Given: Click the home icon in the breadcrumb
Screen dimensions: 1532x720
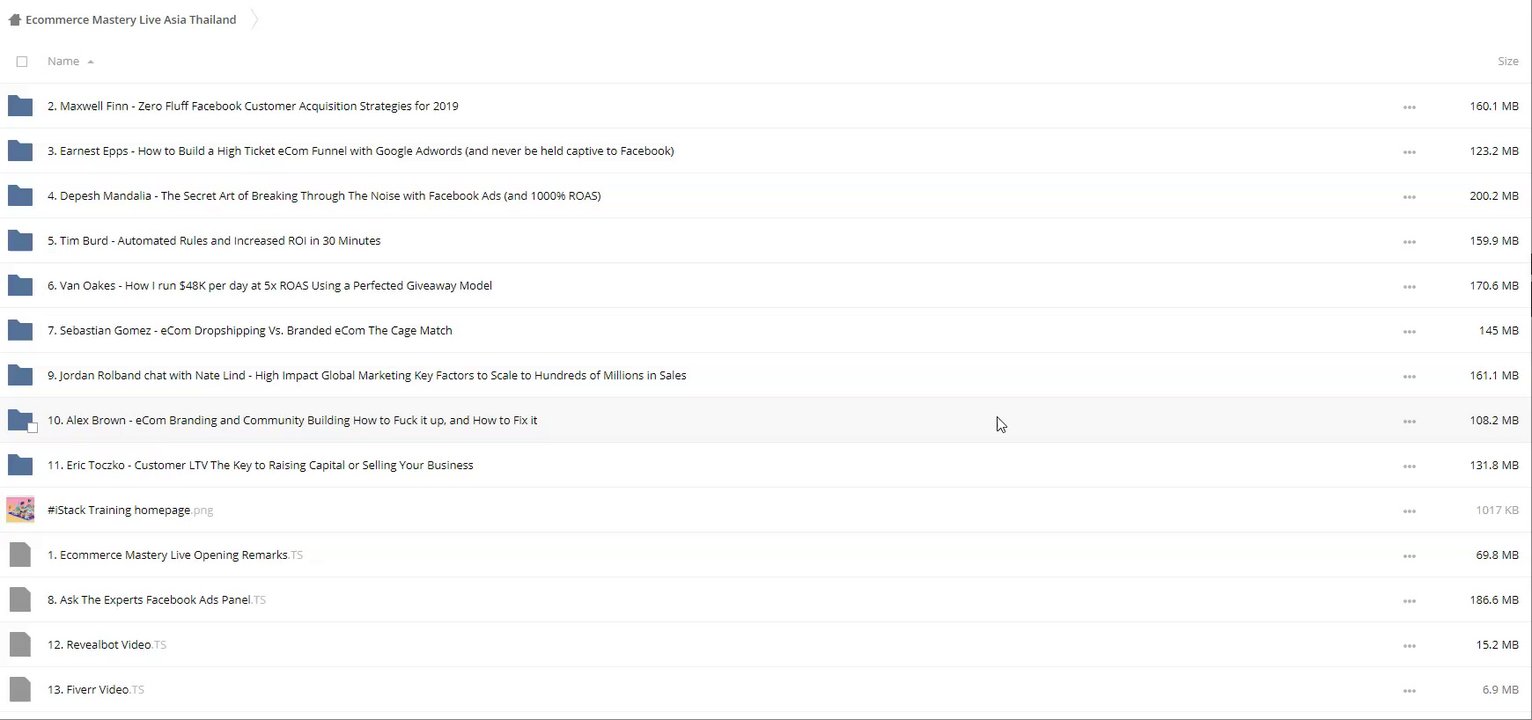Looking at the screenshot, I should pyautogui.click(x=14, y=20).
